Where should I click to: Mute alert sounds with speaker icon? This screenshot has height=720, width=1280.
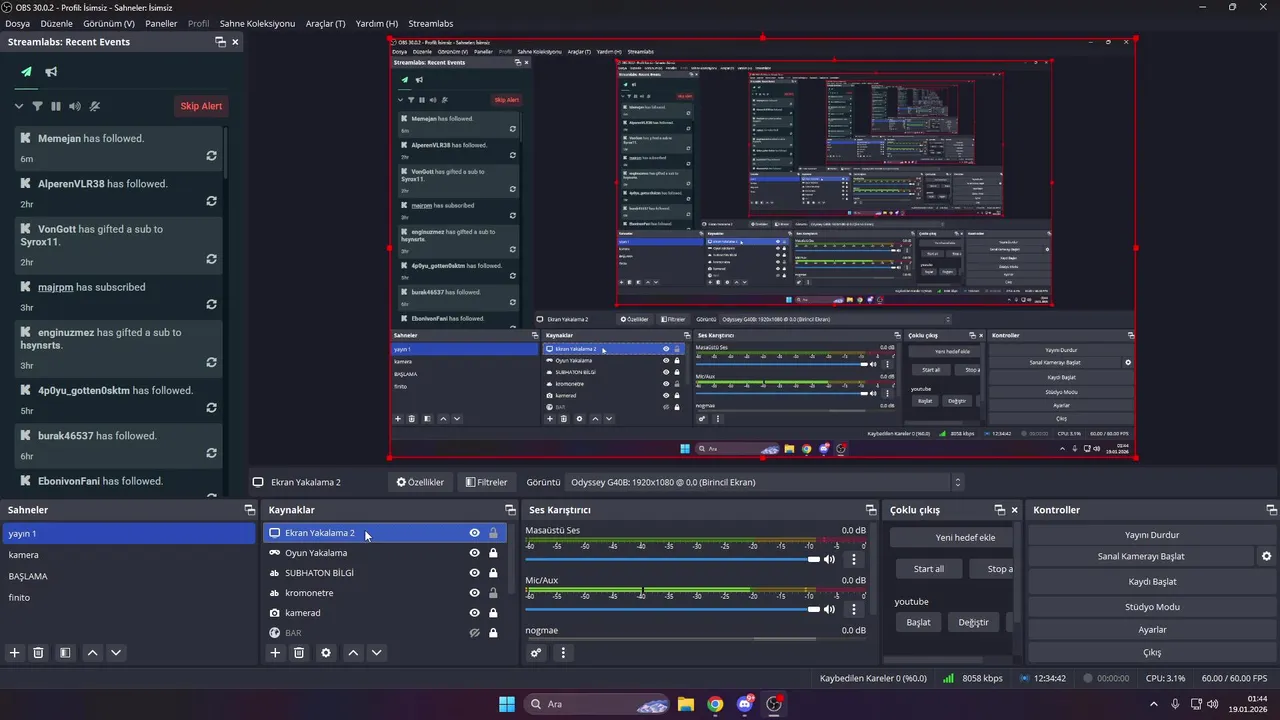click(75, 106)
